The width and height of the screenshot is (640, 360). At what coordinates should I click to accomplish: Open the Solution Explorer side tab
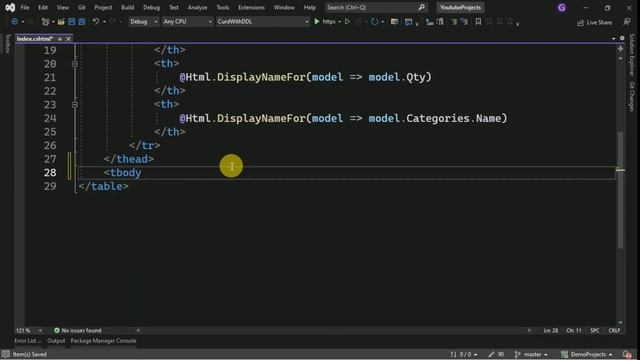(632, 55)
